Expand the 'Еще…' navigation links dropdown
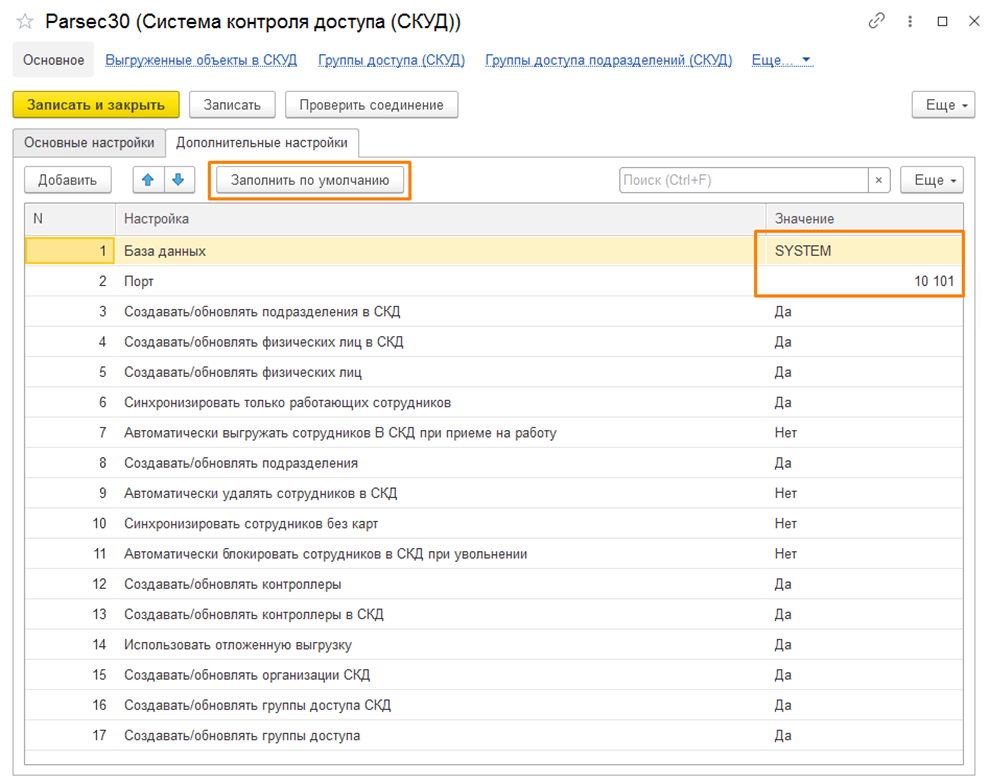Screen dimensions: 989x783 (781, 60)
